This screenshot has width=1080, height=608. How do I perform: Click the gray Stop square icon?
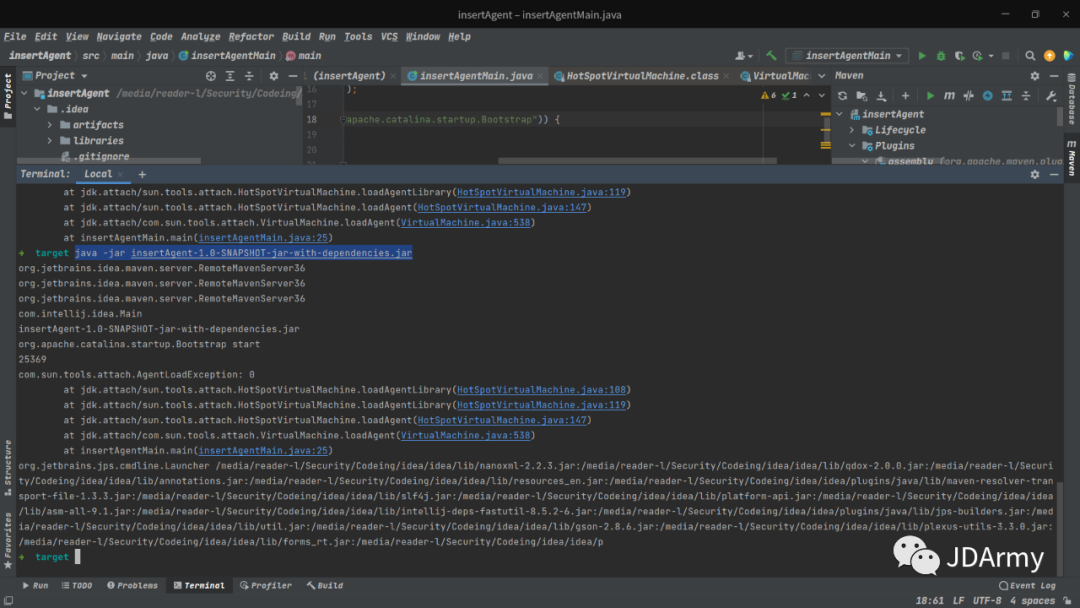click(1006, 56)
